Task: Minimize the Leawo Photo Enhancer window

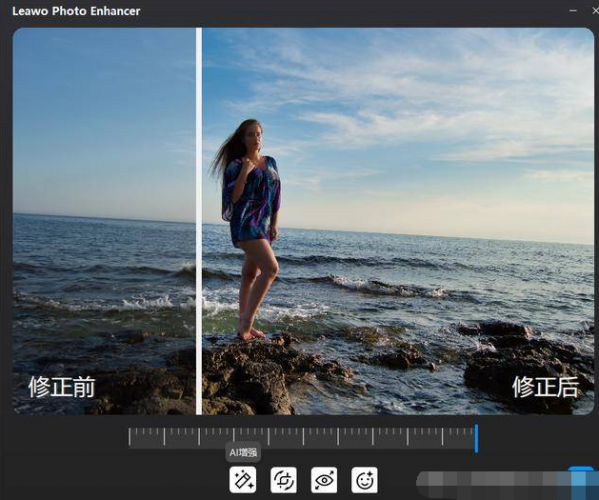Action: tap(573, 11)
